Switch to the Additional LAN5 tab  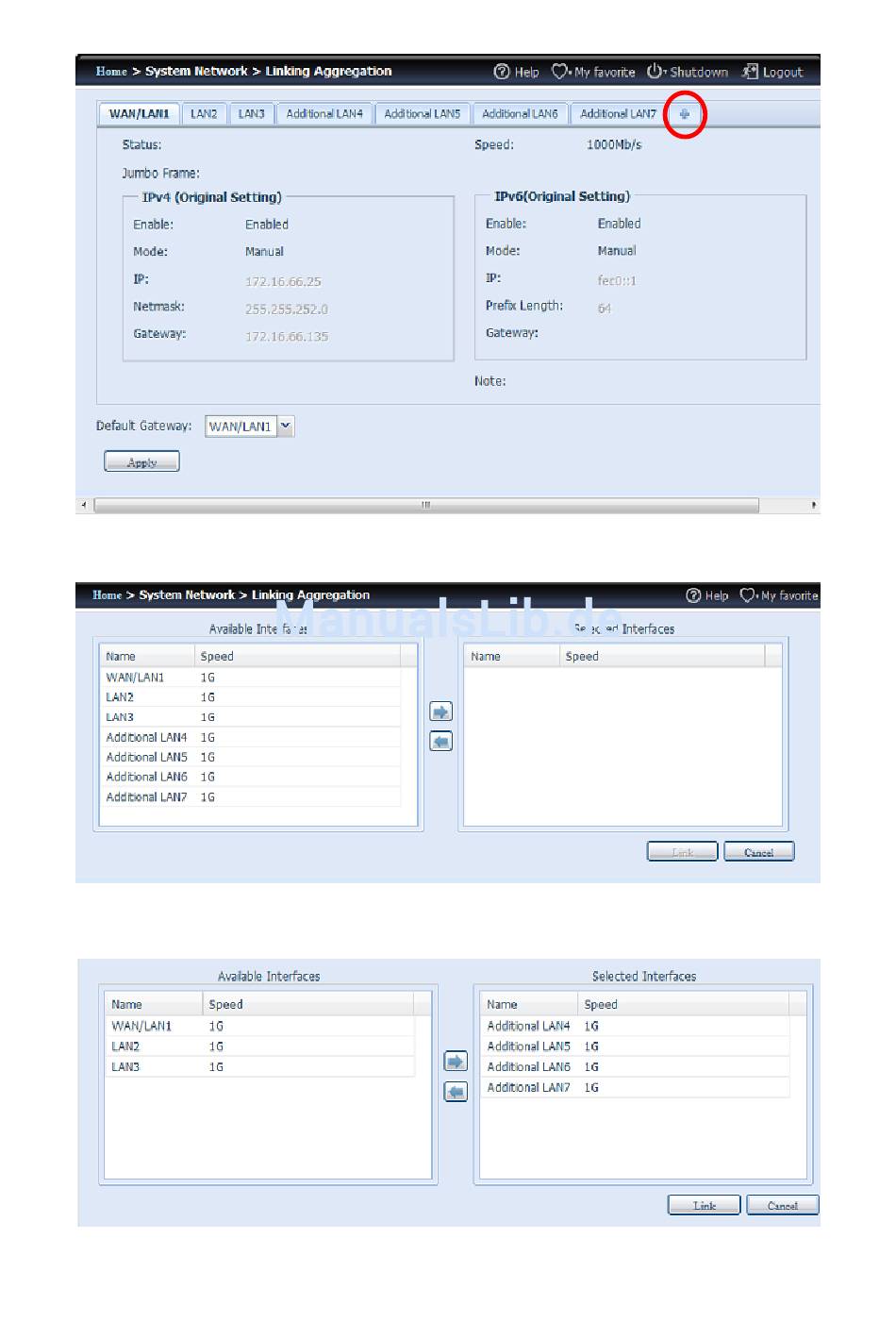tap(422, 114)
